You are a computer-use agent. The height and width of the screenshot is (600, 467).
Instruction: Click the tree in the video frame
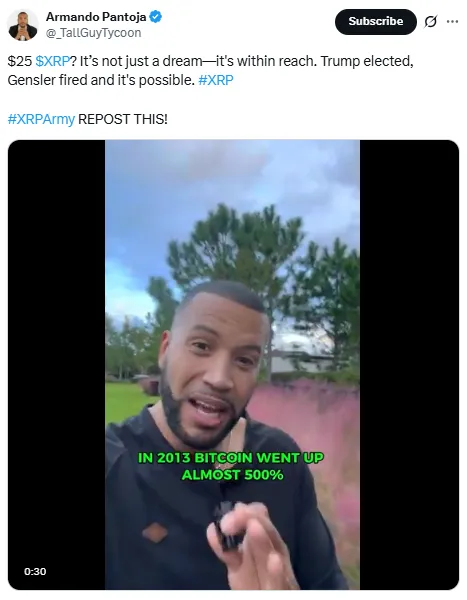pyautogui.click(x=237, y=249)
